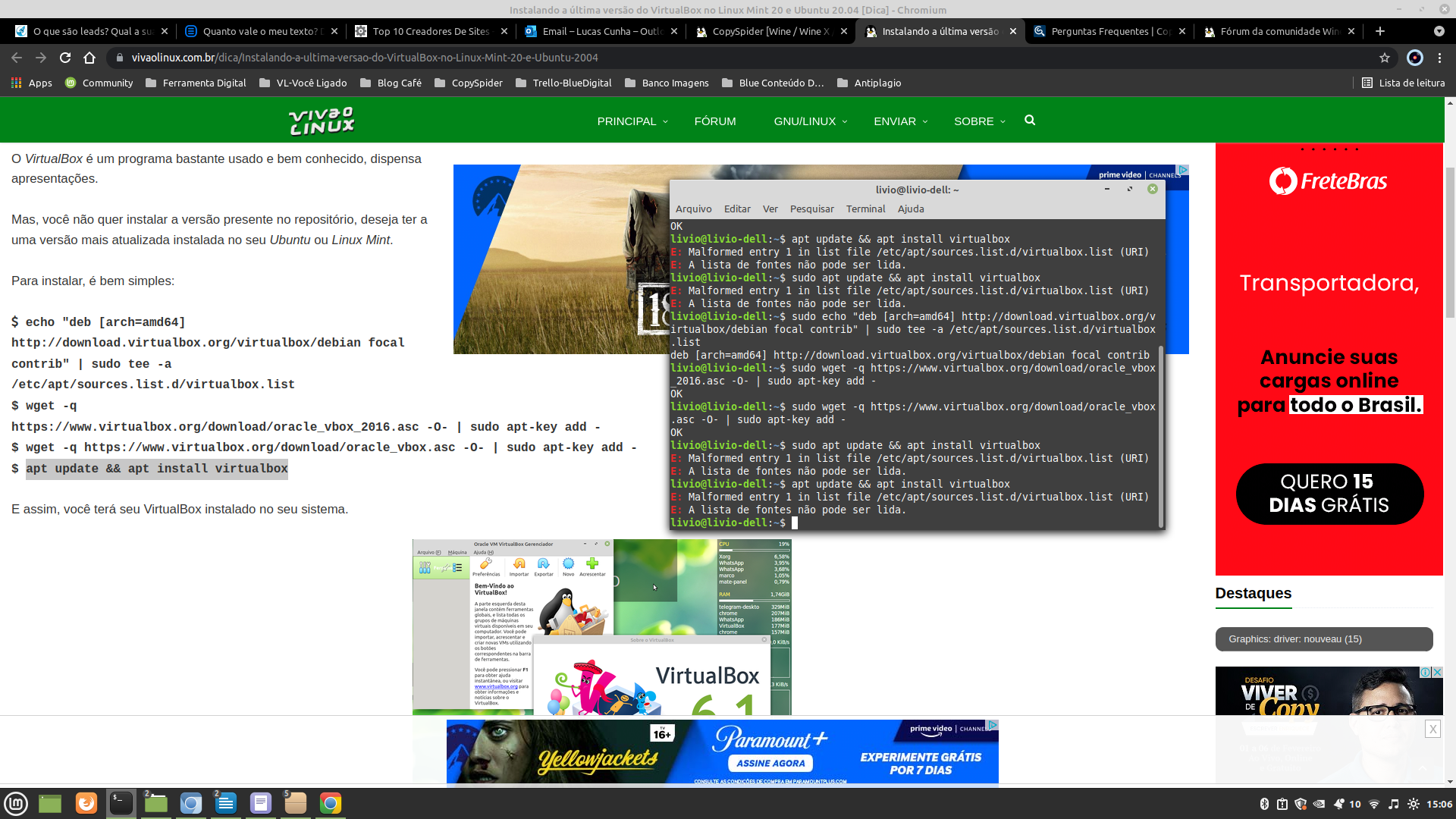Image resolution: width=1456 pixels, height=819 pixels.
Task: Open VL-Você Ligado bookmark folder
Action: (303, 83)
